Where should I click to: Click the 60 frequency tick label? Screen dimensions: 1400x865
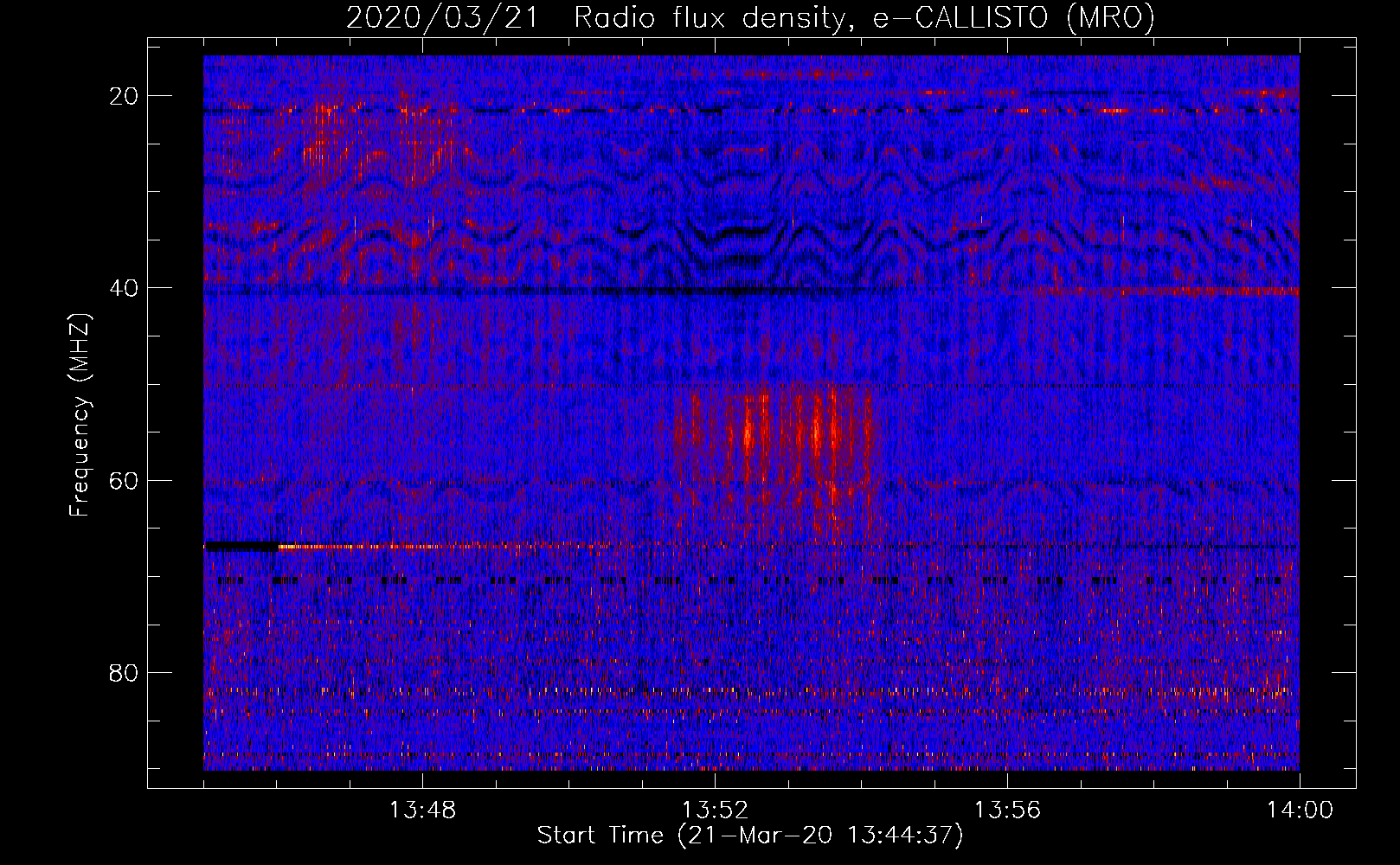124,480
